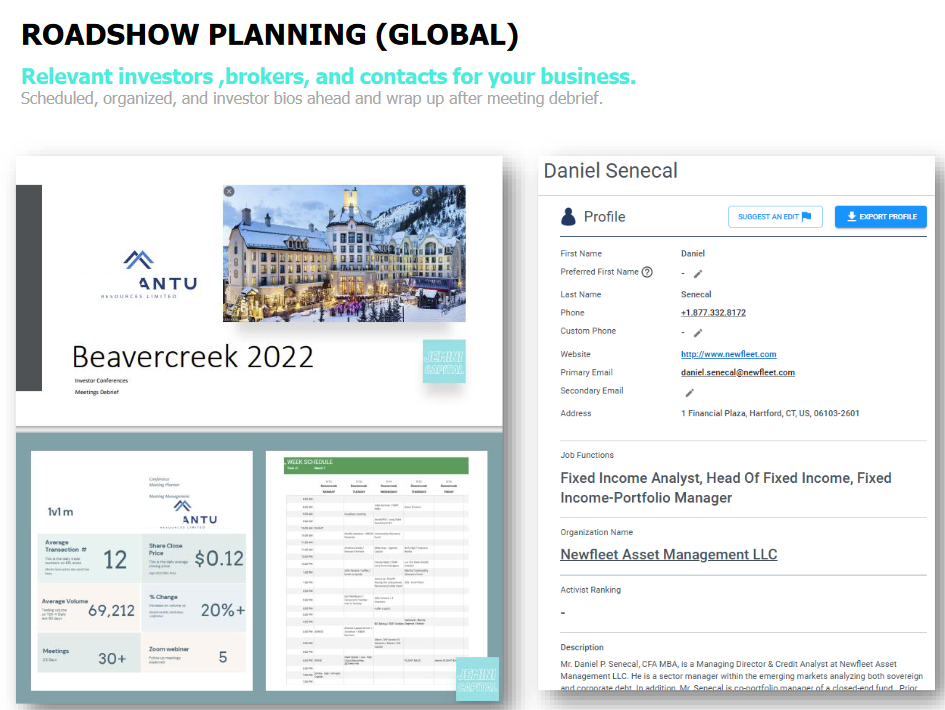Click the Zoom webinar value '5'
This screenshot has height=710, width=945.
(x=223, y=658)
